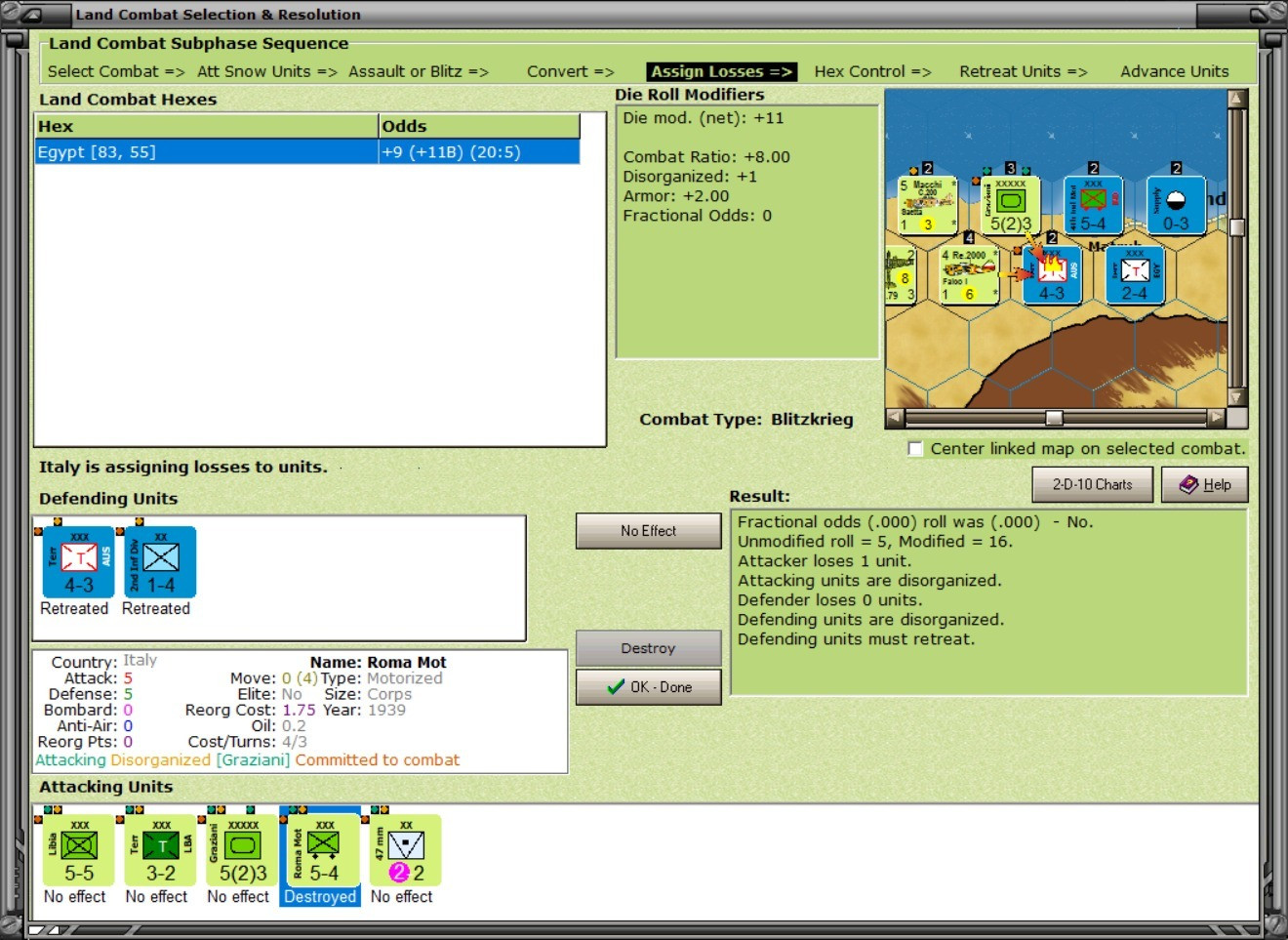
Task: Click the Destroy button
Action: click(649, 648)
